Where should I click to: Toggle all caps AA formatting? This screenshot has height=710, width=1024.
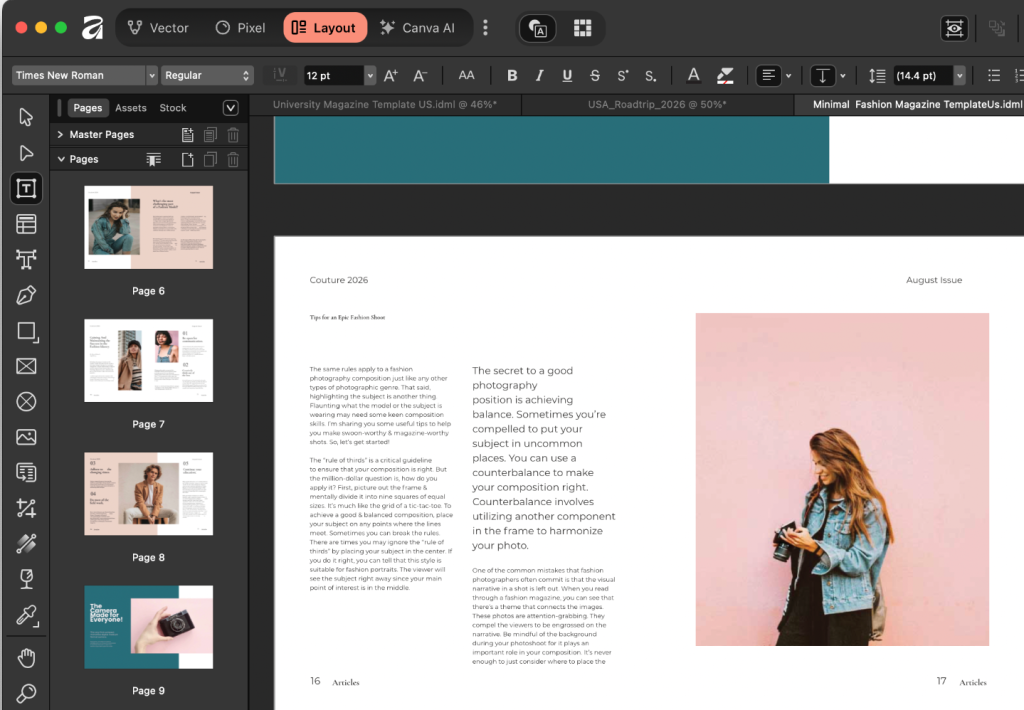click(466, 75)
